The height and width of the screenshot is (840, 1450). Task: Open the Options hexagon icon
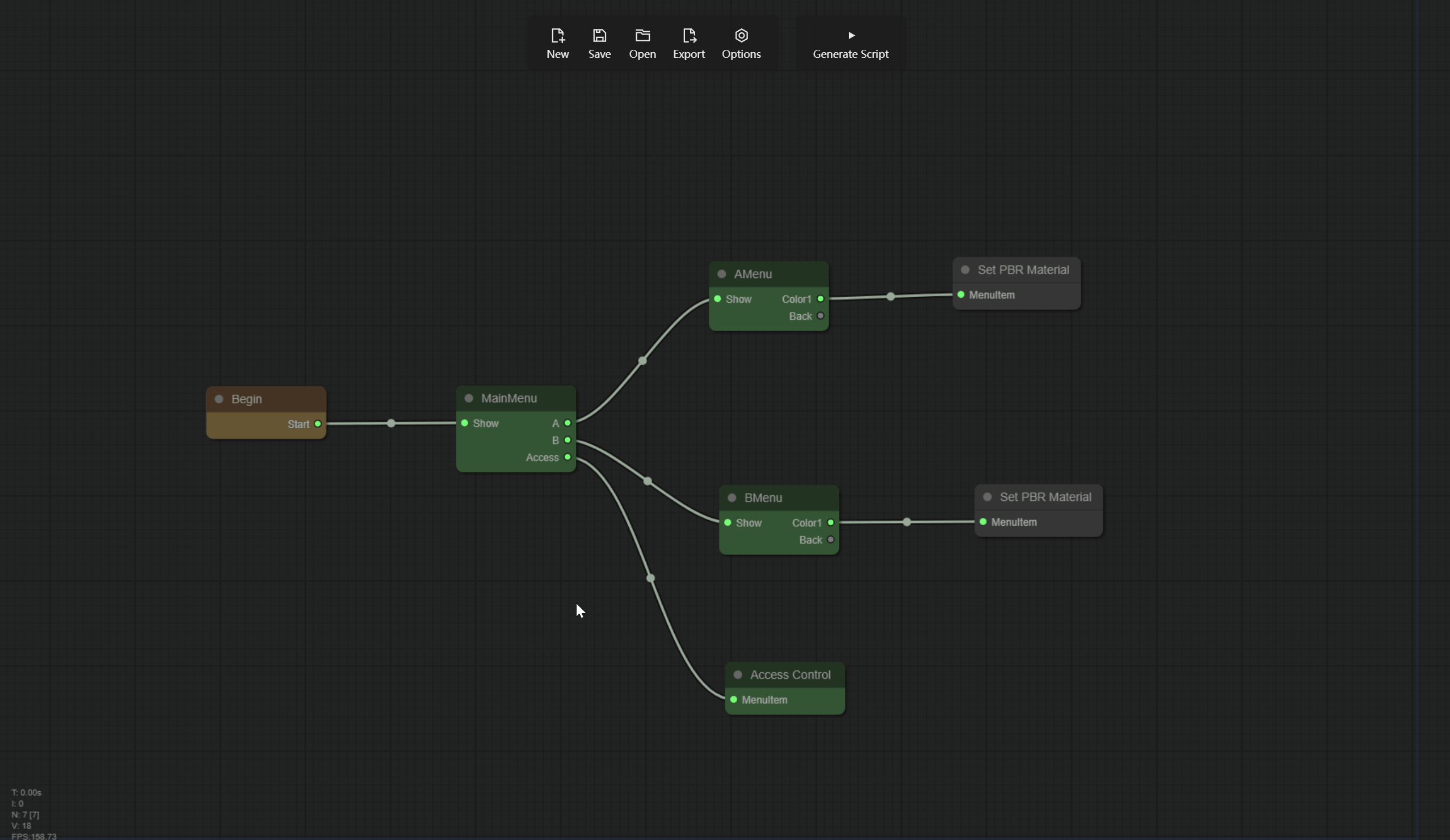[741, 36]
